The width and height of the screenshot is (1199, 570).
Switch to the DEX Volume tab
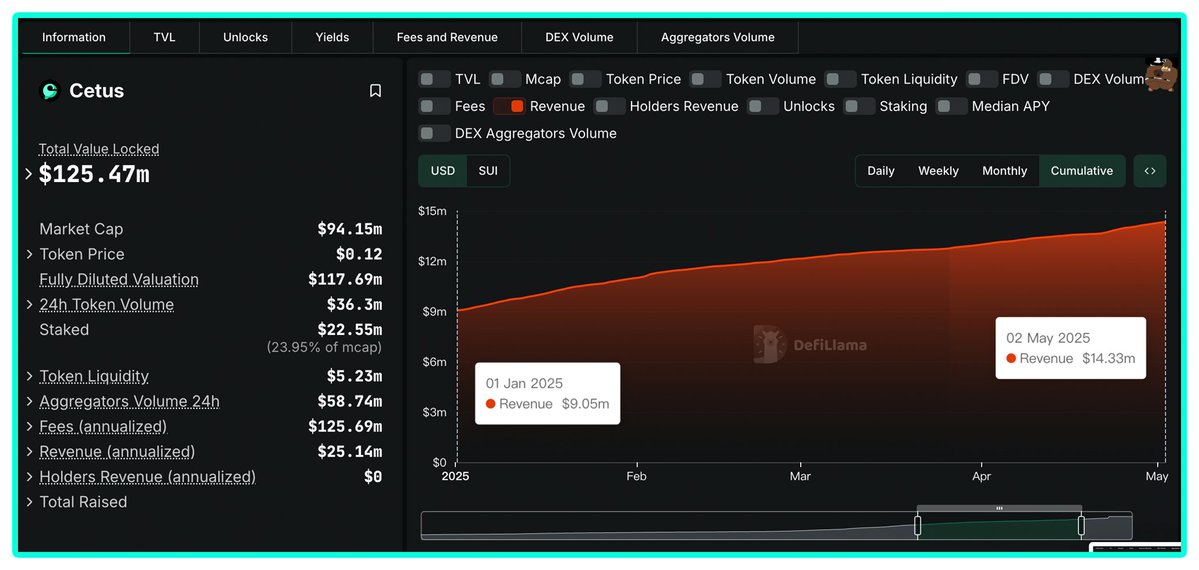580,37
